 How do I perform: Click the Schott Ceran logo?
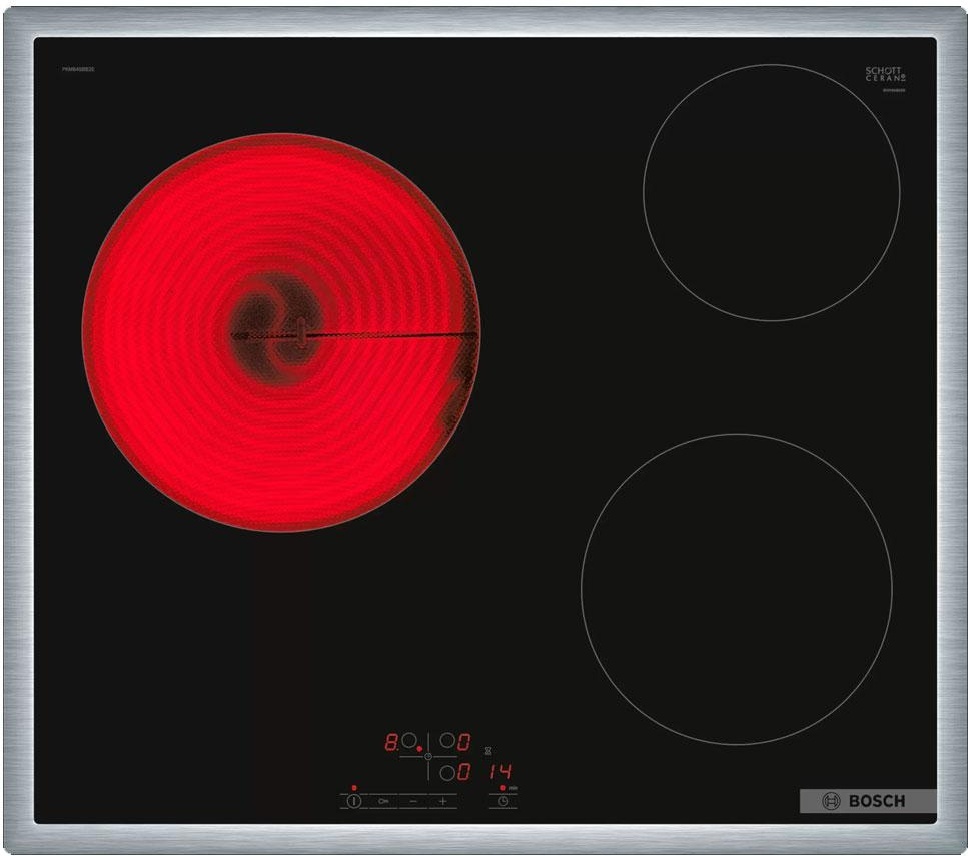885,75
